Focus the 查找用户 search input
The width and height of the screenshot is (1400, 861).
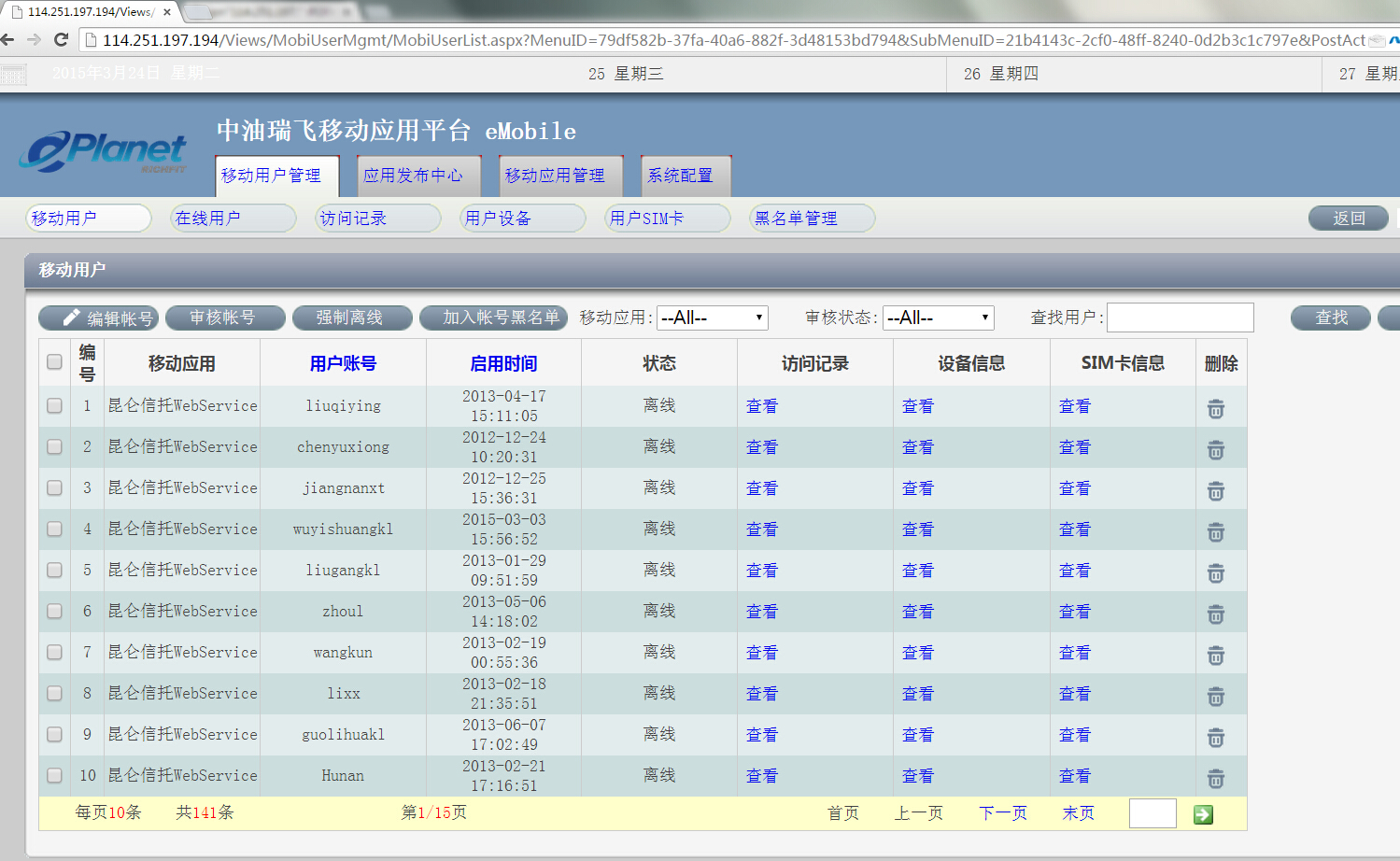coord(1181,318)
